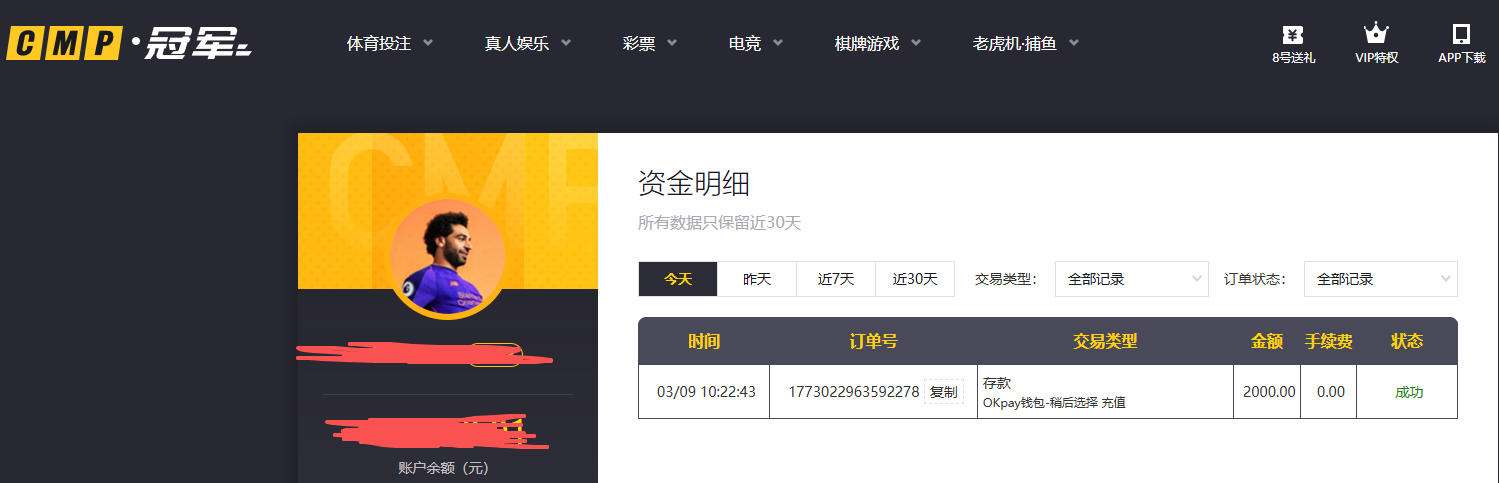Open the 订单状态 dropdown

pos(1380,279)
